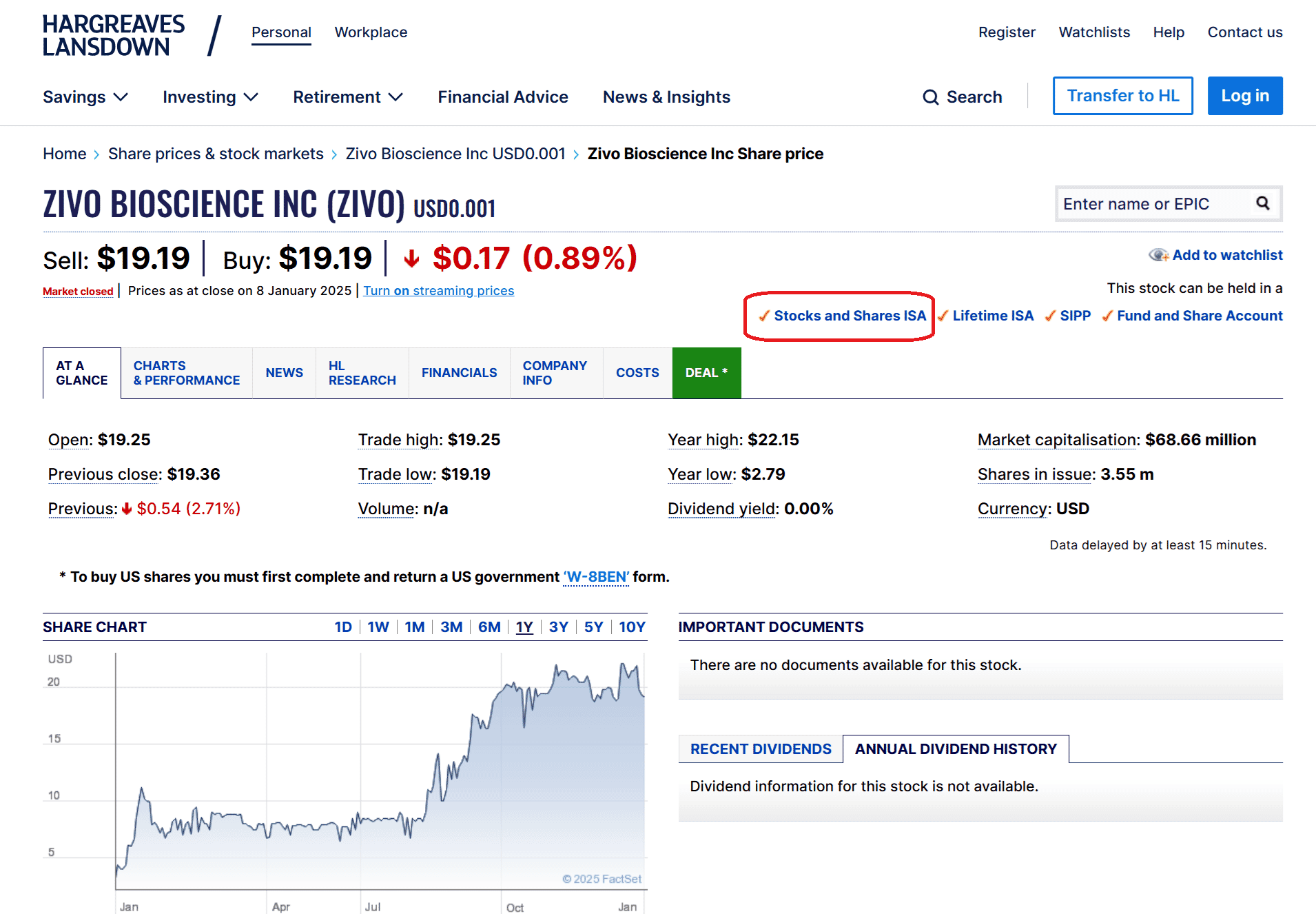This screenshot has width=1316, height=914.
Task: Open the Investing dropdown menu
Action: [210, 97]
